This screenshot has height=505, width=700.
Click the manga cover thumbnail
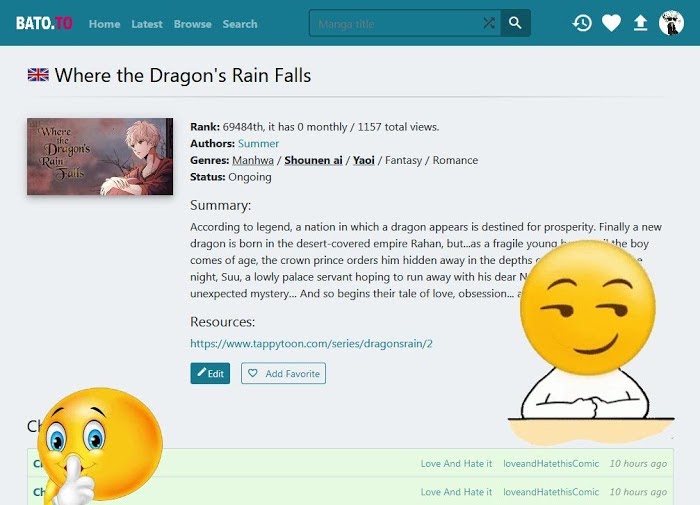coord(100,156)
